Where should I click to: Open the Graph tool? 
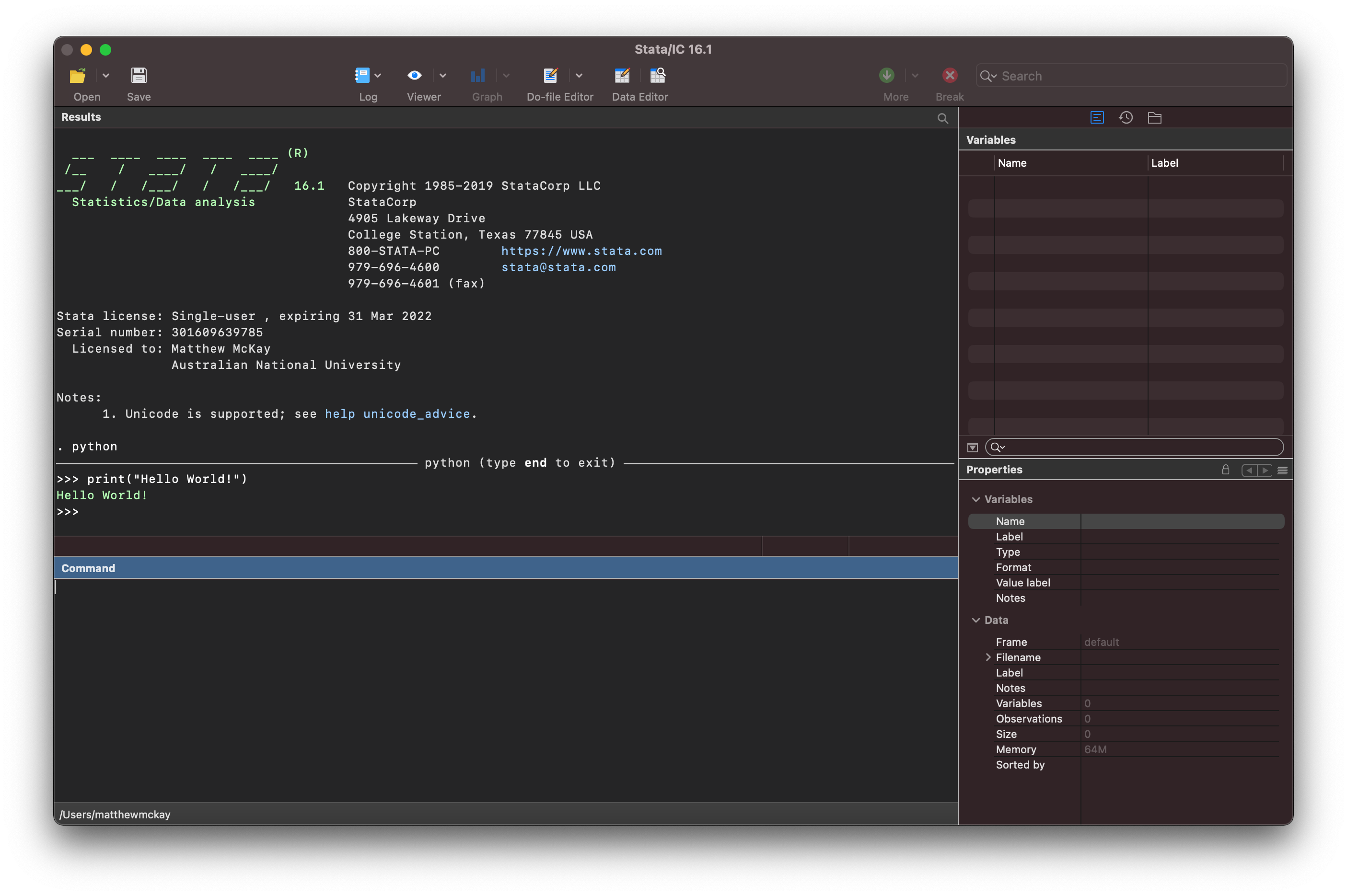478,75
